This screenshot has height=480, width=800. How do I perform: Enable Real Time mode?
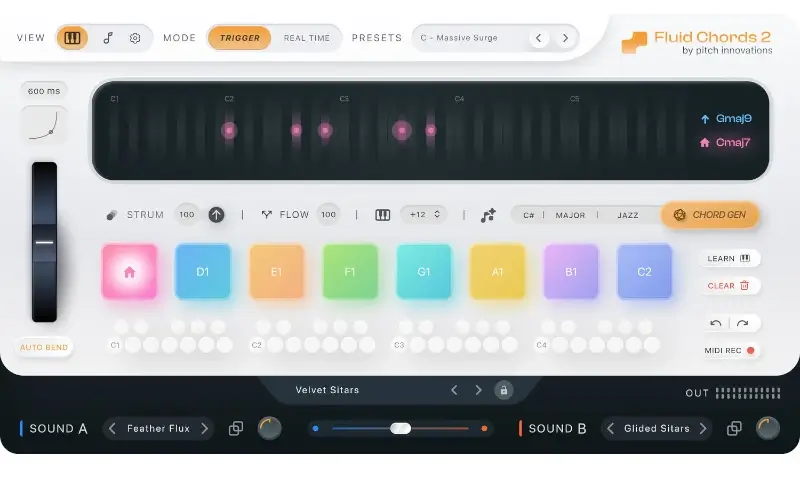tap(306, 38)
